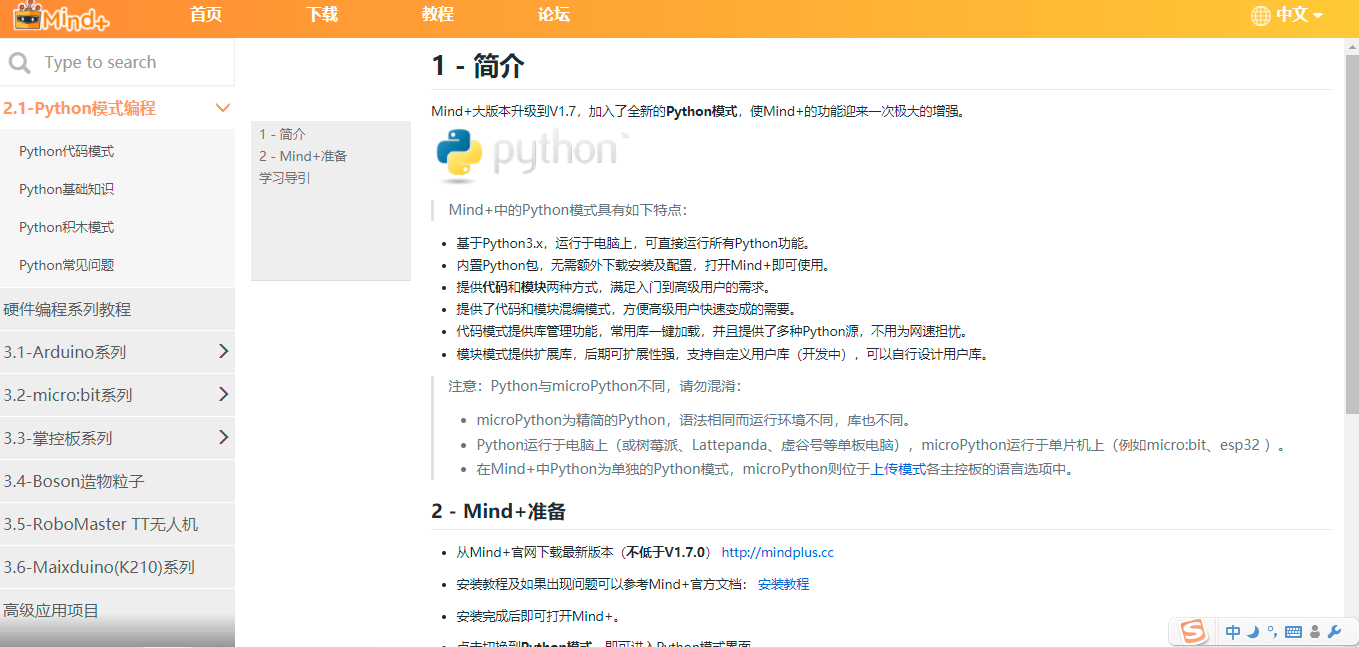Open 3.6-Maixduino(K210)系列 in sidebar
This screenshot has width=1359, height=648.
pos(117,567)
